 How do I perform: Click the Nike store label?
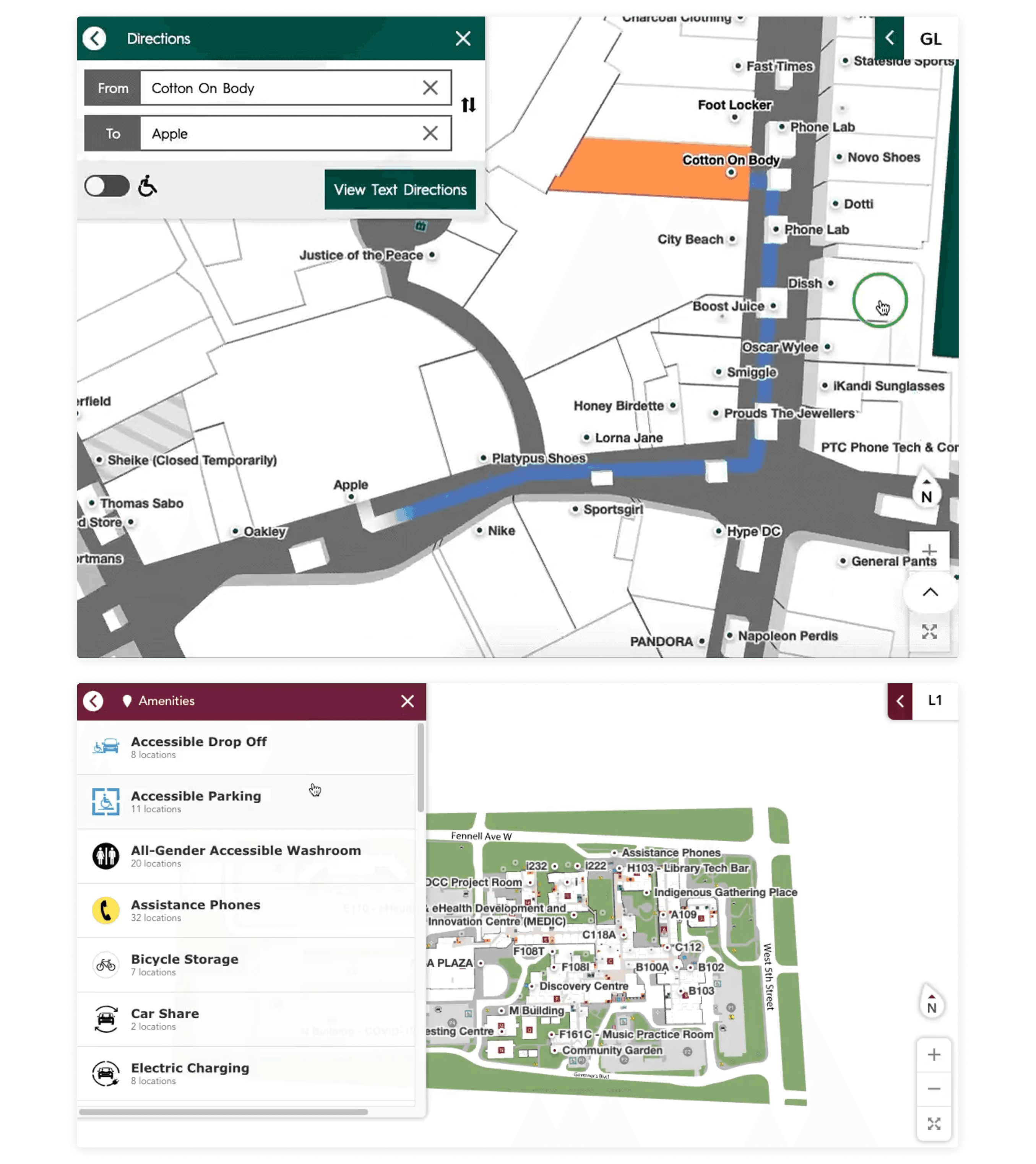501,531
